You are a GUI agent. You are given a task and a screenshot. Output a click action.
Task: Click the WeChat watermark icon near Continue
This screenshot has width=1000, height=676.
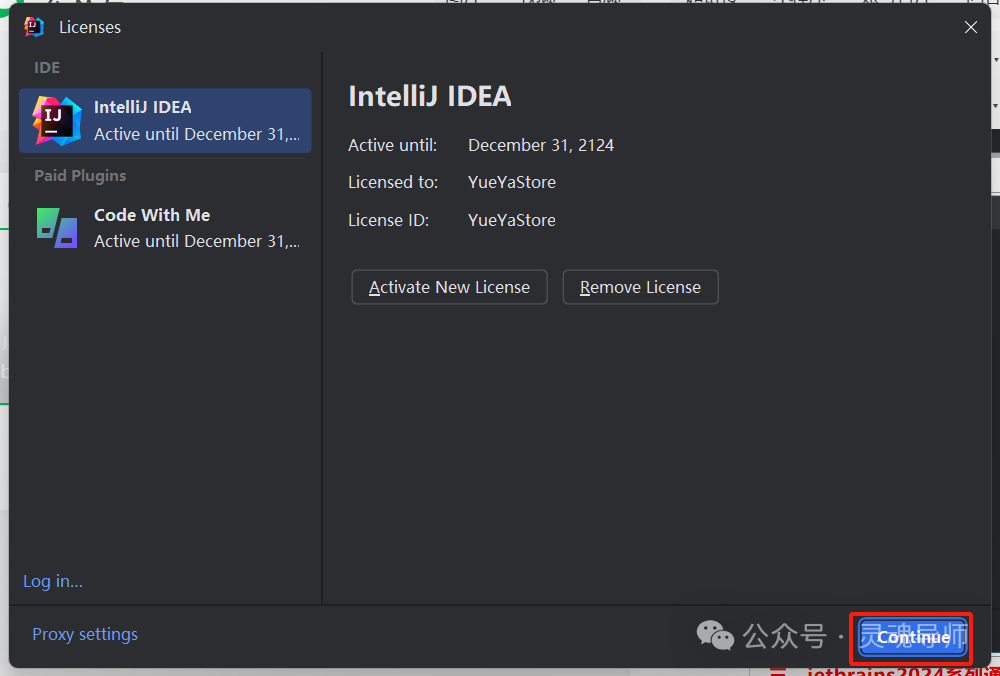click(714, 635)
